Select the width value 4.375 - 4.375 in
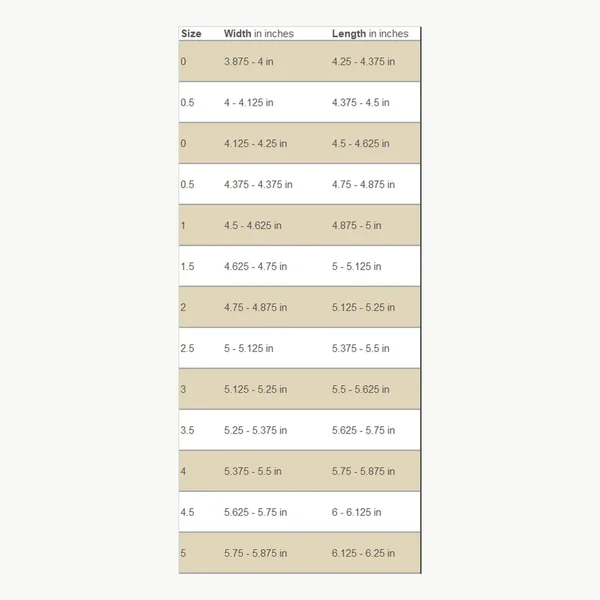Screen dimensions: 600x600 258,184
